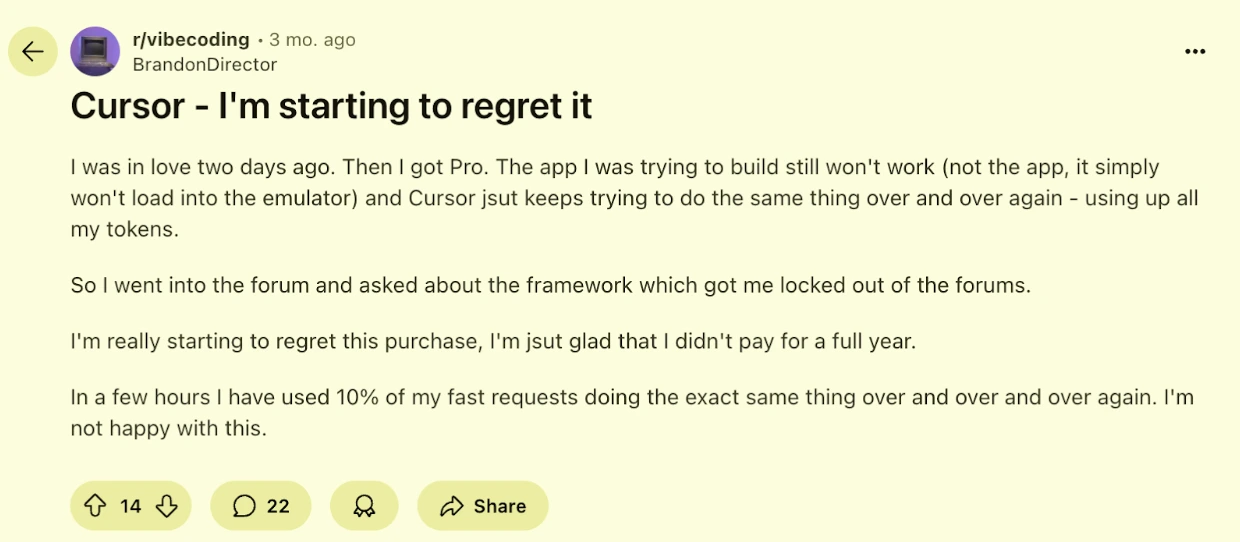Screen dimensions: 1240x542
Task: Click the comment count "22"
Action: point(278,506)
